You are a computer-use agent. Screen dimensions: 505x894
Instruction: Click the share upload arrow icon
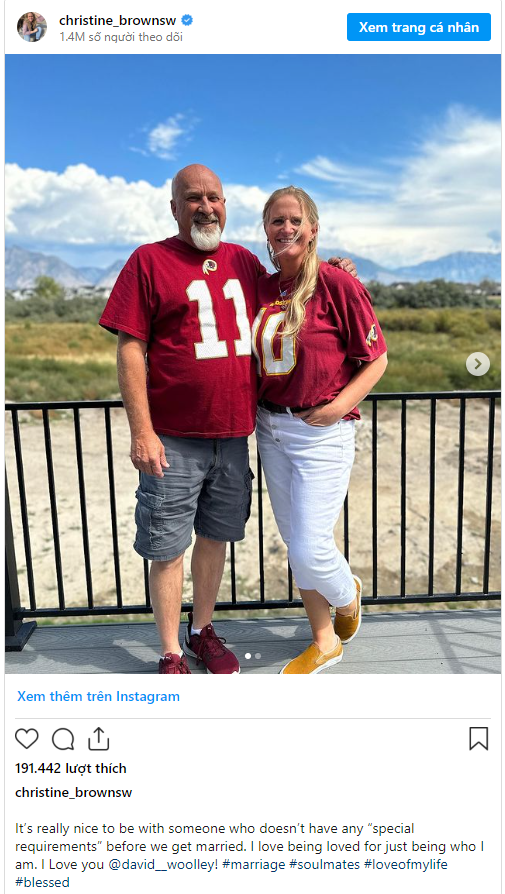tap(99, 738)
